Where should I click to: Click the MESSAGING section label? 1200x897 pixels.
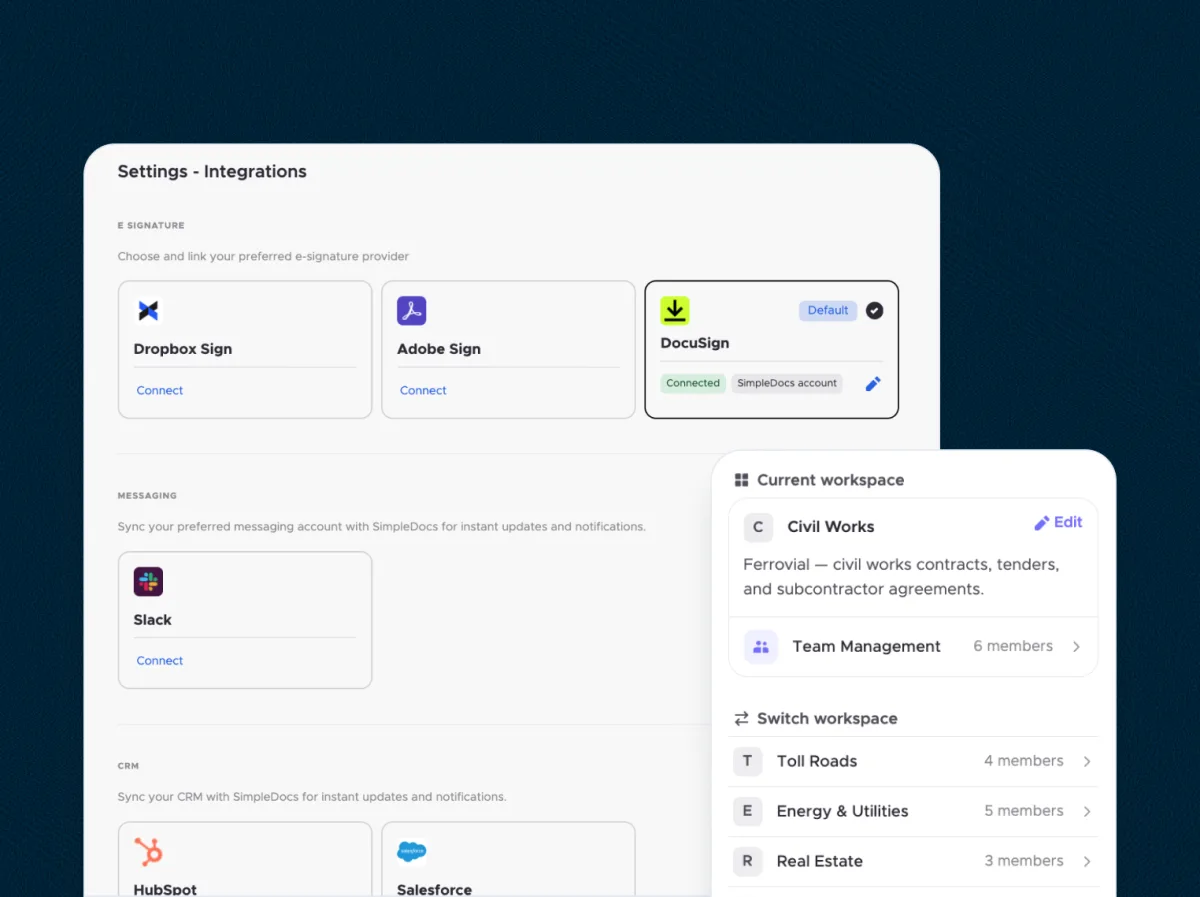coord(147,496)
